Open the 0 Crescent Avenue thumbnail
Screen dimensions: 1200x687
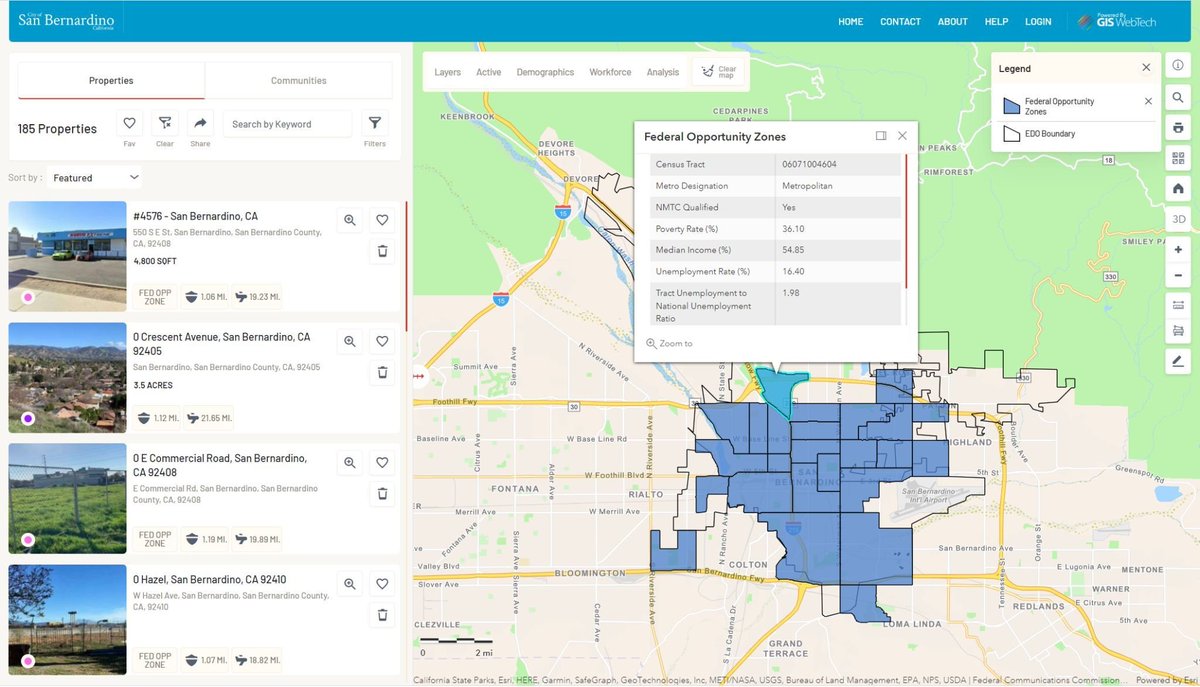68,378
